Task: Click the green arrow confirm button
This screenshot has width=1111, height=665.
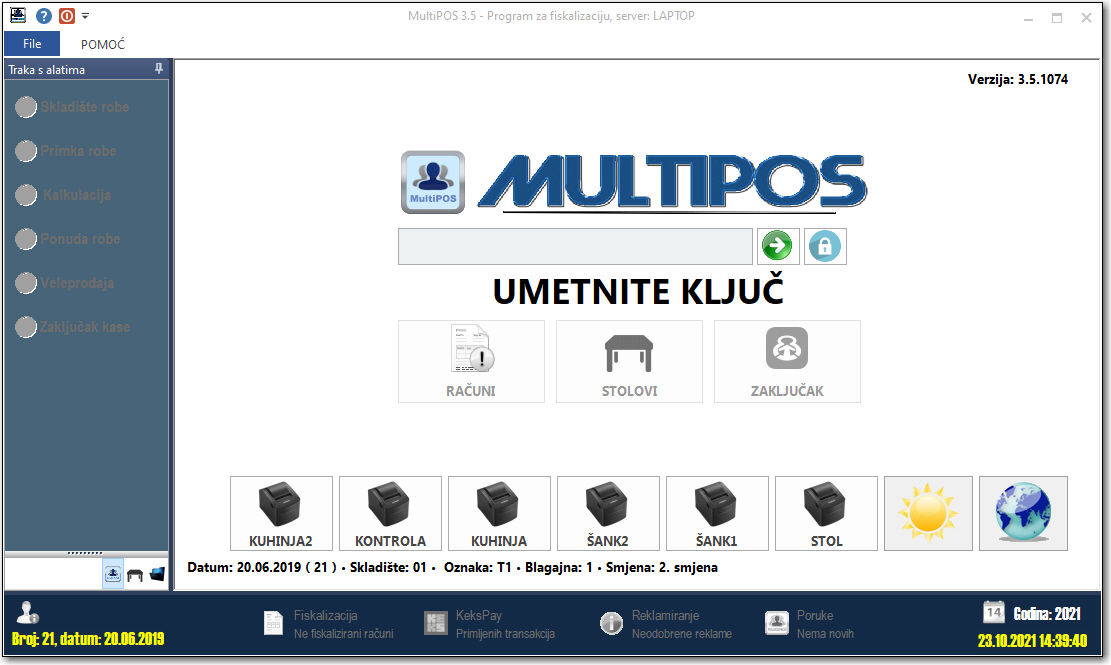Action: pos(778,246)
